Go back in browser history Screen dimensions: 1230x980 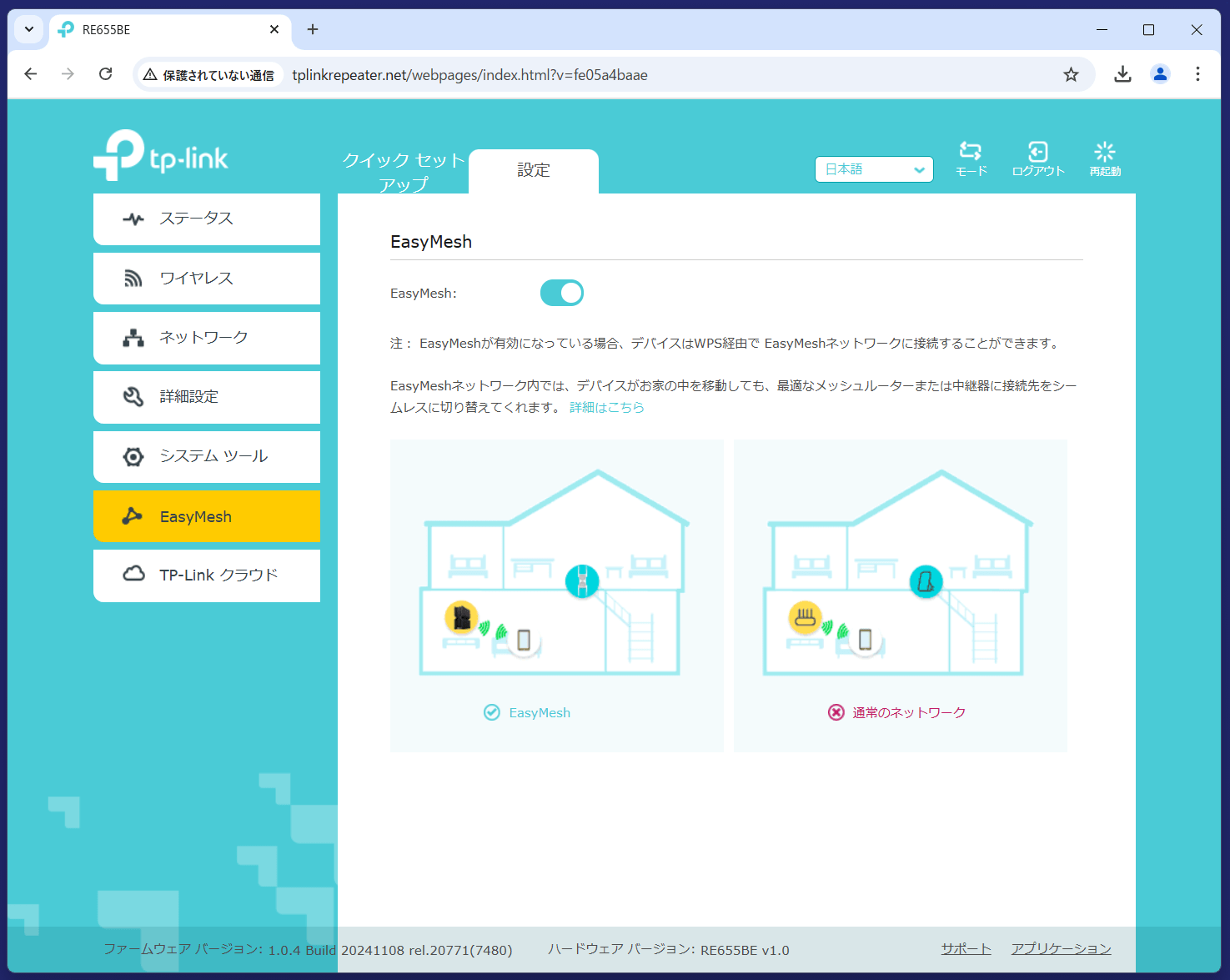coord(31,74)
